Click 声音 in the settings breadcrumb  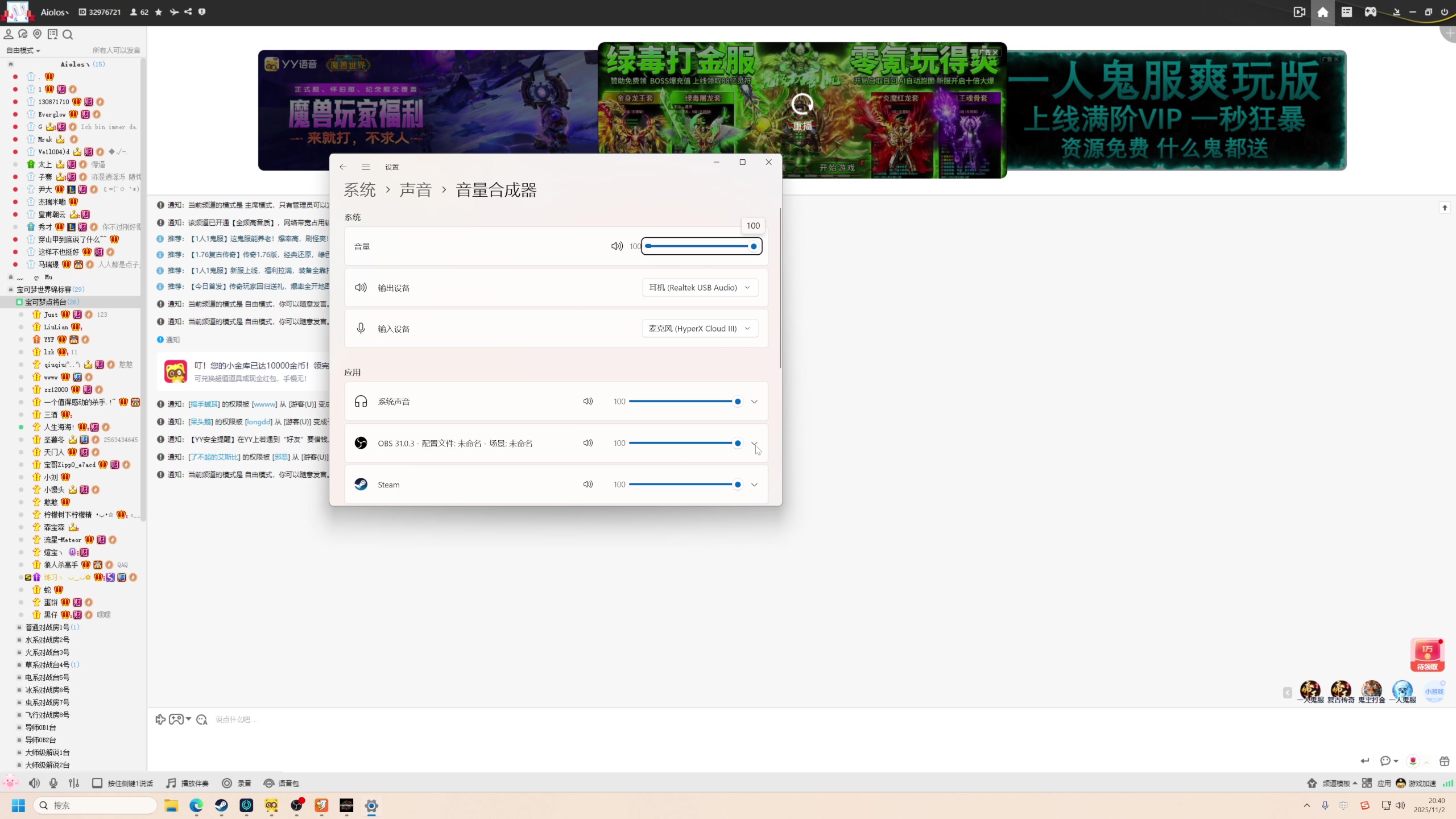click(416, 190)
